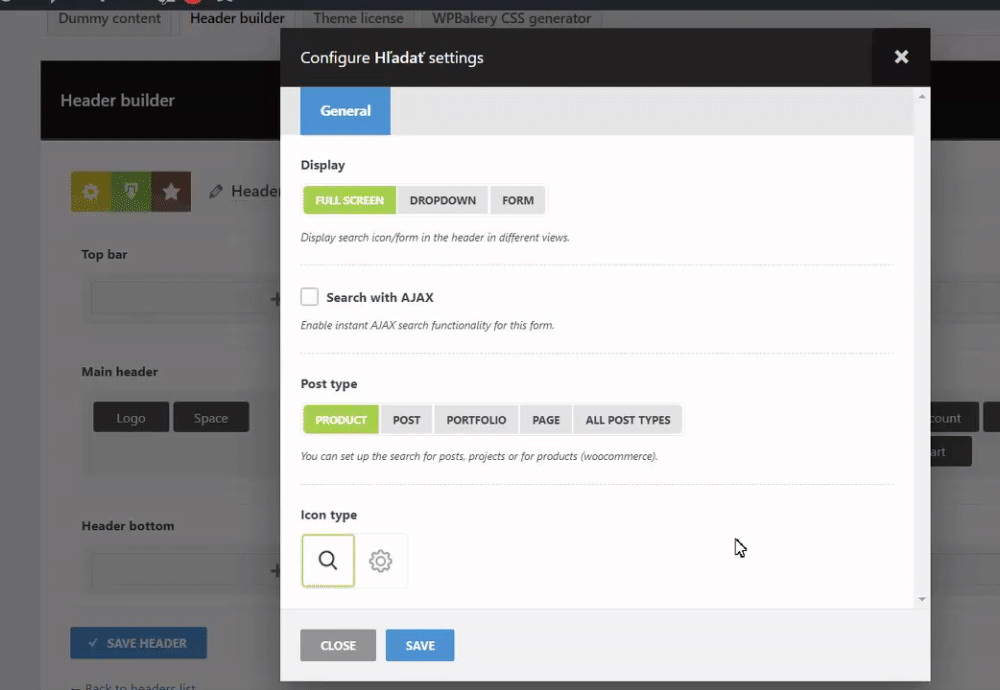Set post type to Product
Image resolution: width=1000 pixels, height=690 pixels.
341,420
